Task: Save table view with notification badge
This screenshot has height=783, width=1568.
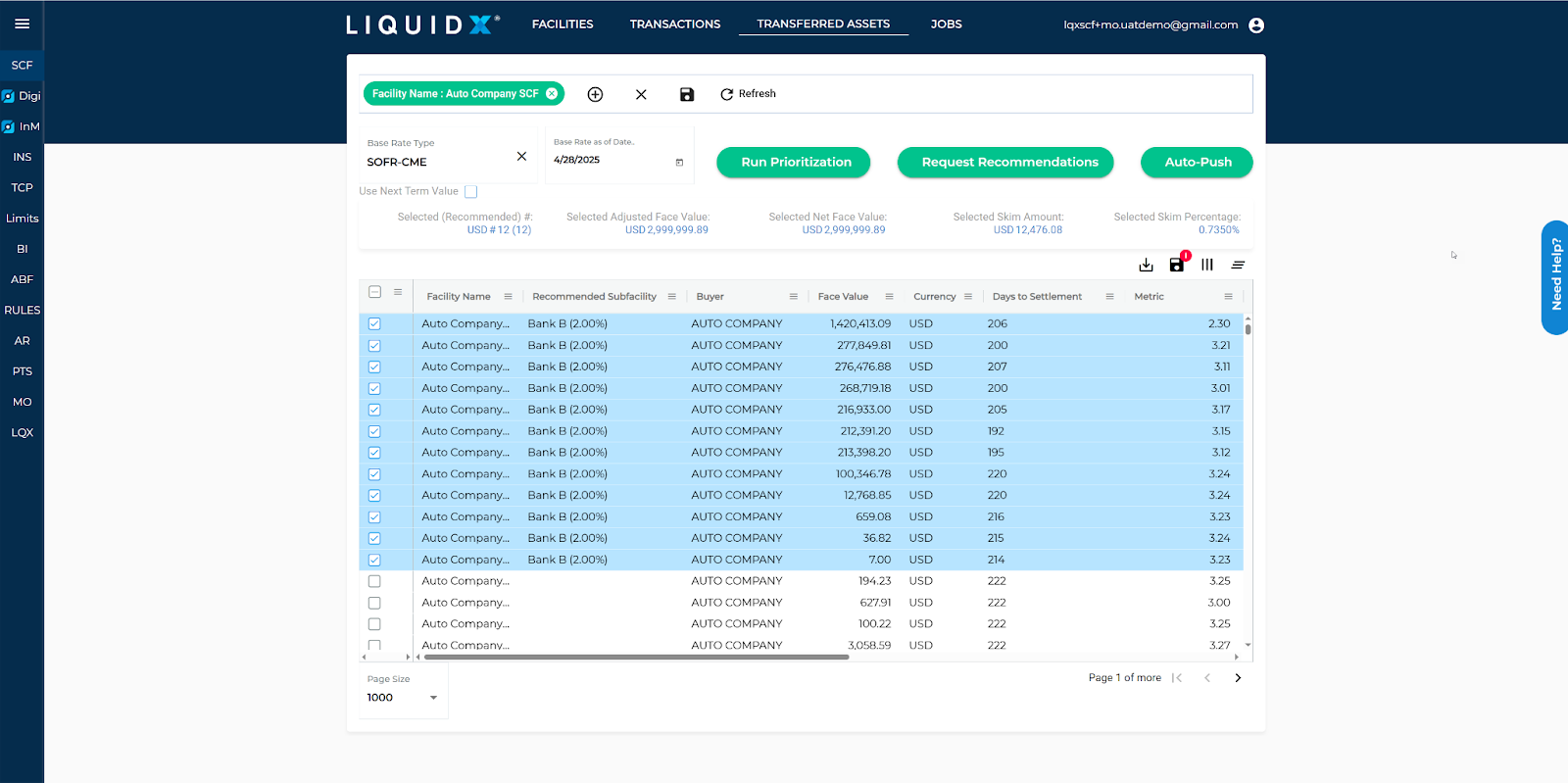Action: click(1177, 265)
